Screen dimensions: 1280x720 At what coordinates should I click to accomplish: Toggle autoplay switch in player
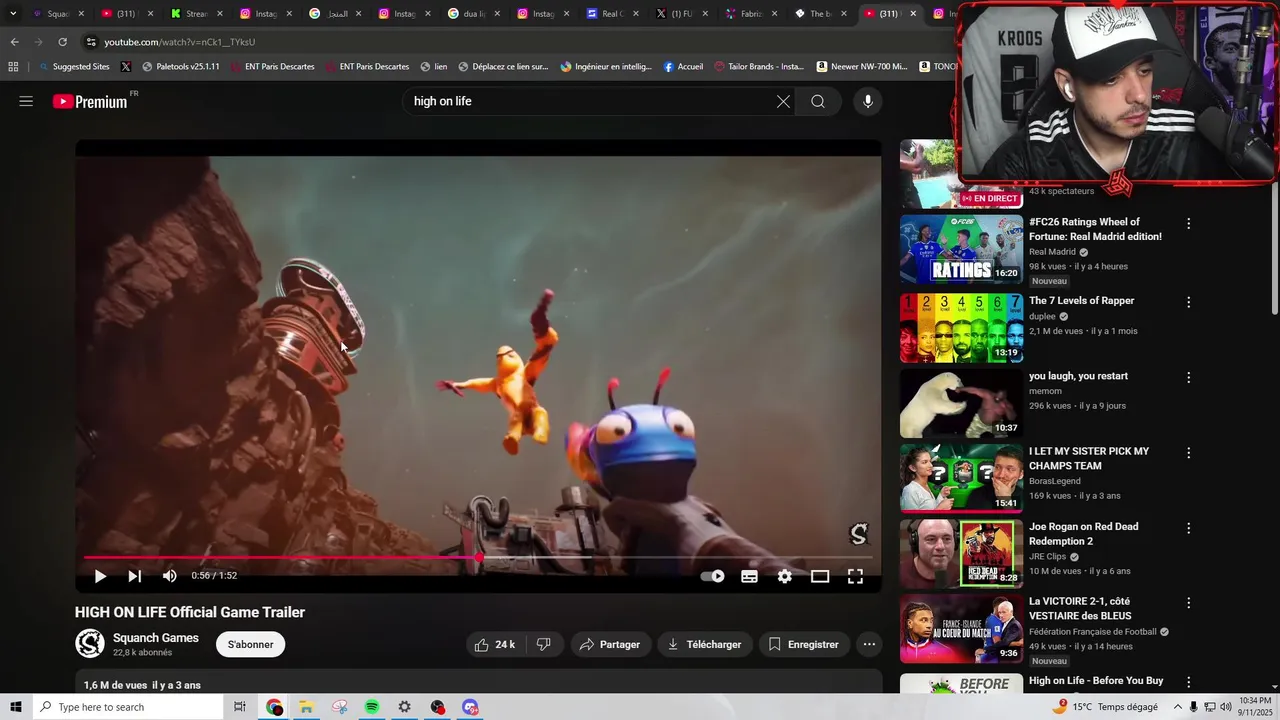(713, 576)
